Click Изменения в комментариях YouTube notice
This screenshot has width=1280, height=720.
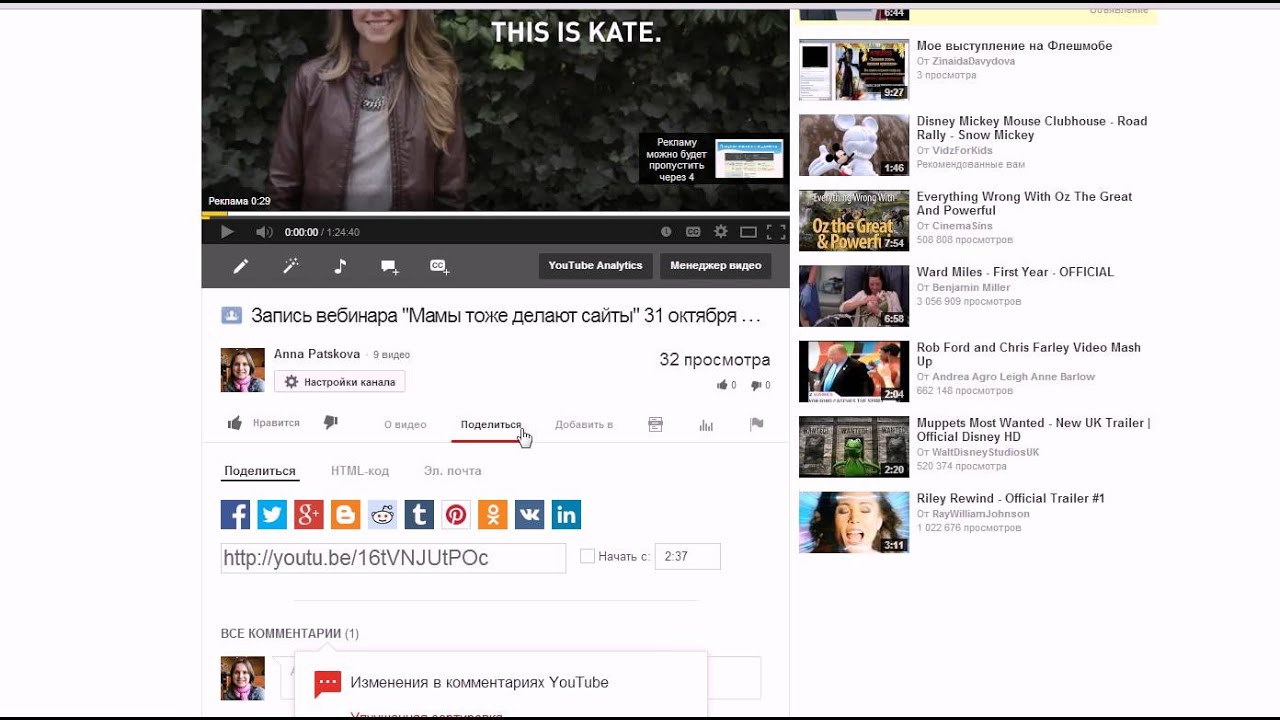479,683
